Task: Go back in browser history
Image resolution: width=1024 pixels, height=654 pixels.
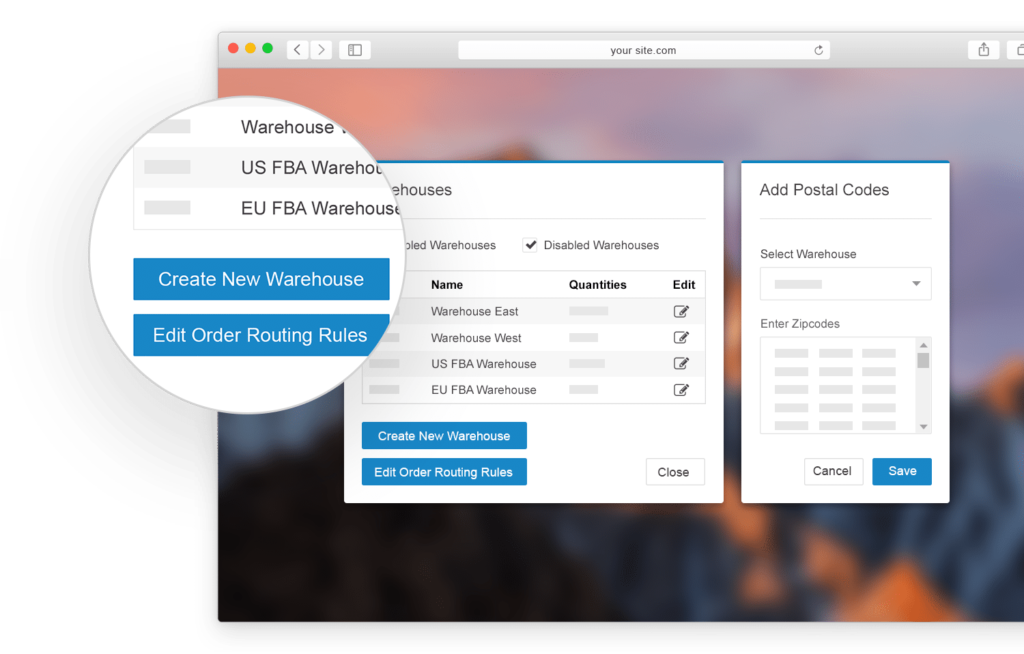Action: coord(297,50)
